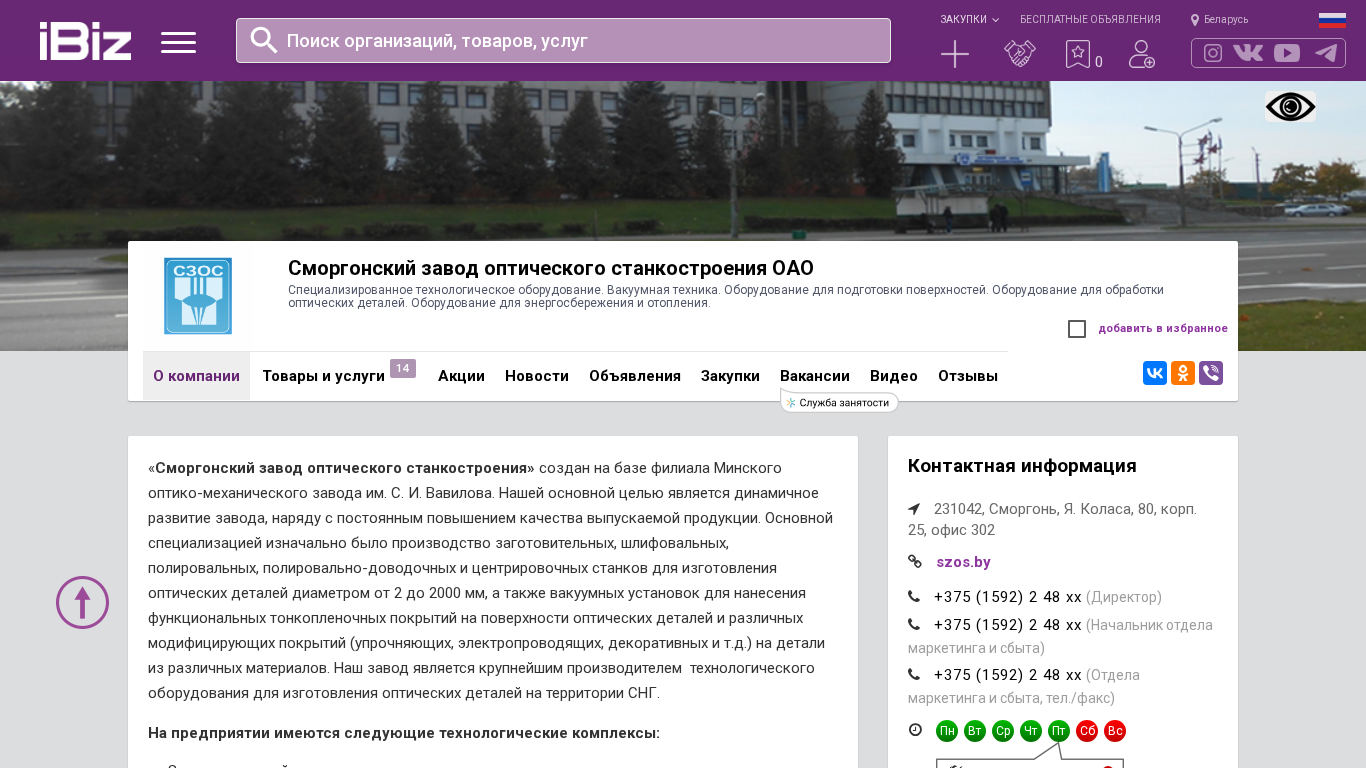Screen dimensions: 1366x768
Task: Click the company name heading
Action: (x=551, y=268)
